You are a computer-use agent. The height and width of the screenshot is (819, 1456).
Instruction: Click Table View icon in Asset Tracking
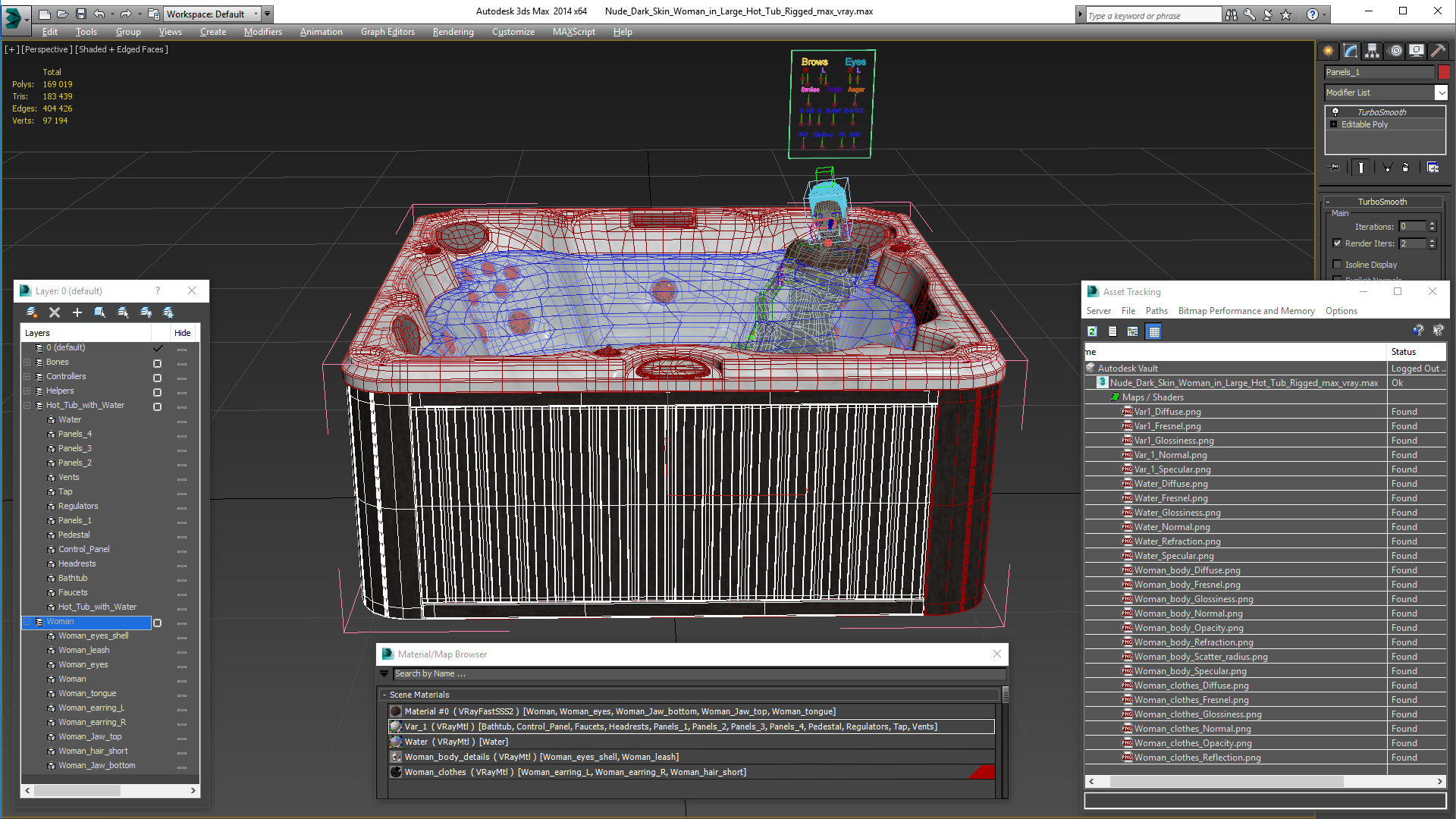pos(1153,331)
